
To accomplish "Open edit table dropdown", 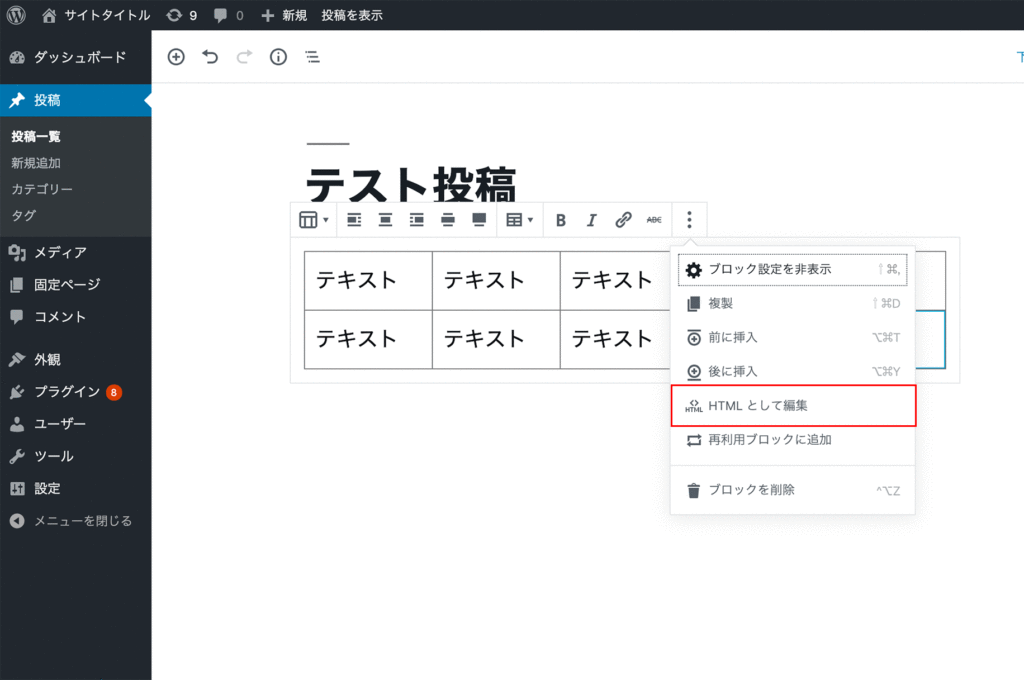I will point(520,220).
